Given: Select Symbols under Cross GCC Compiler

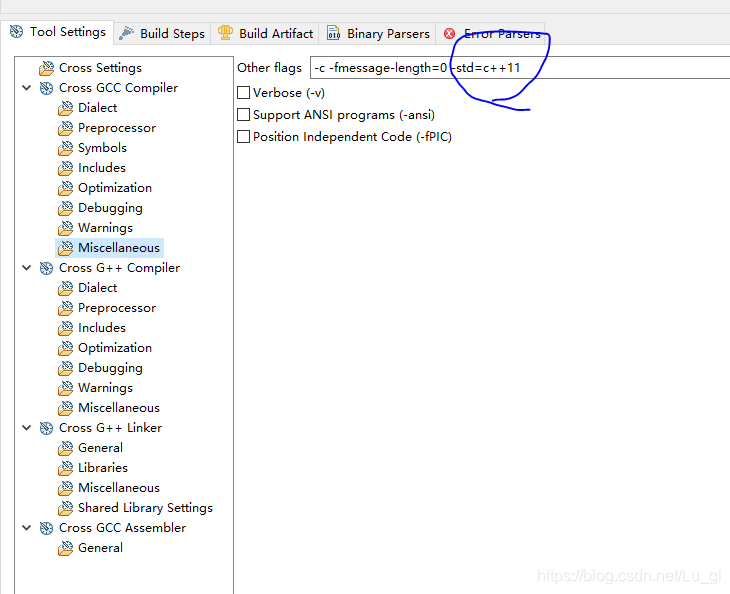Looking at the screenshot, I should click(102, 148).
